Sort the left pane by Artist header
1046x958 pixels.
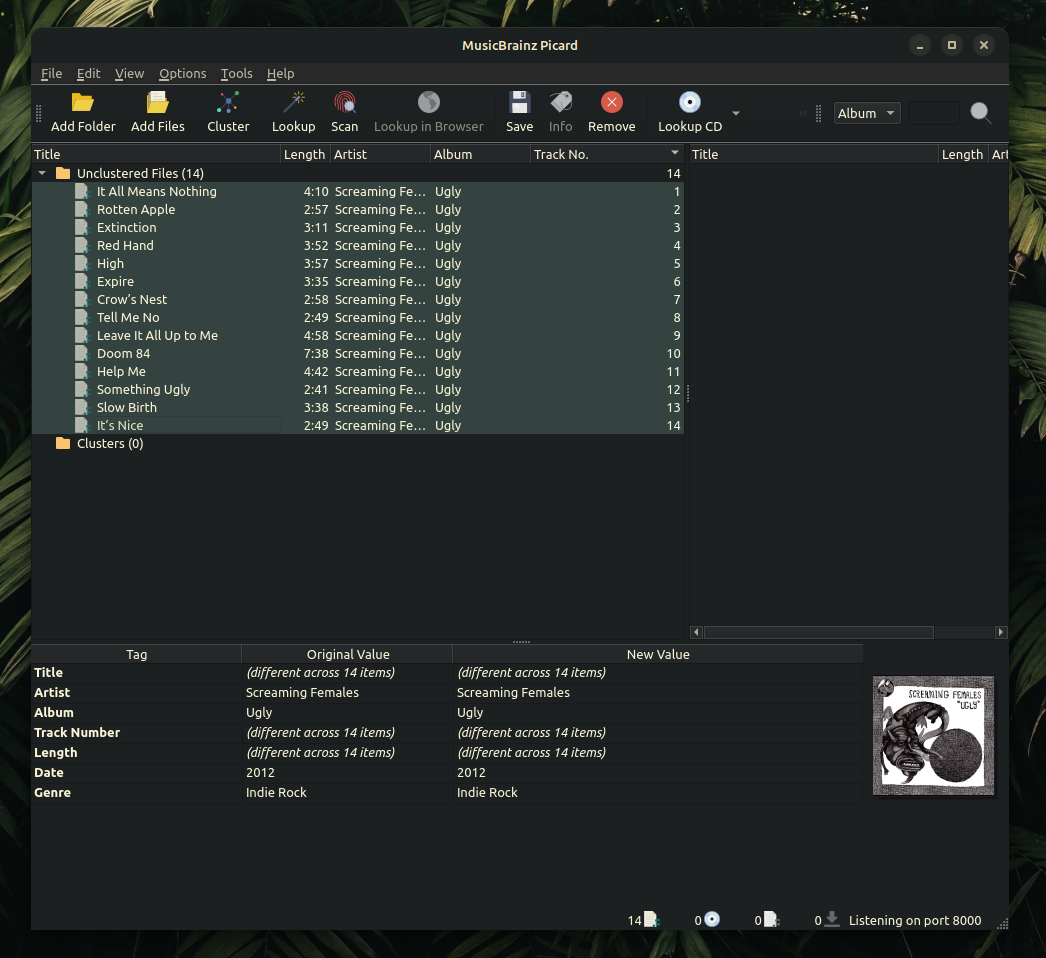(x=380, y=154)
